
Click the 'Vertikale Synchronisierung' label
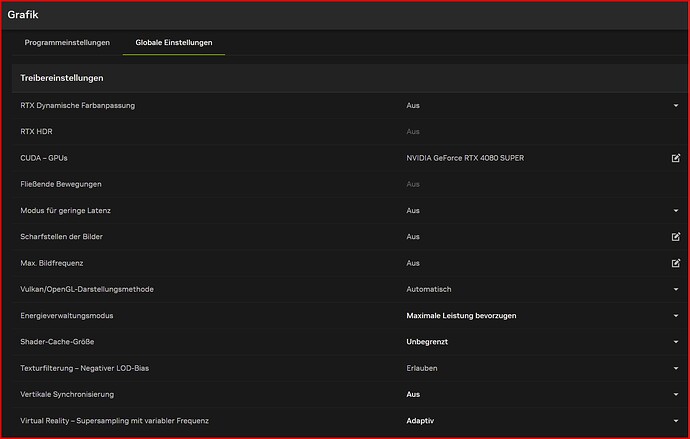click(67, 395)
